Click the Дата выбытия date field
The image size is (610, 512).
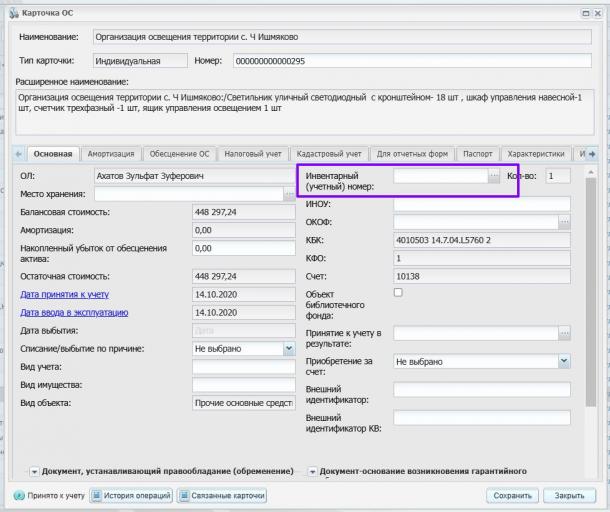coord(244,331)
